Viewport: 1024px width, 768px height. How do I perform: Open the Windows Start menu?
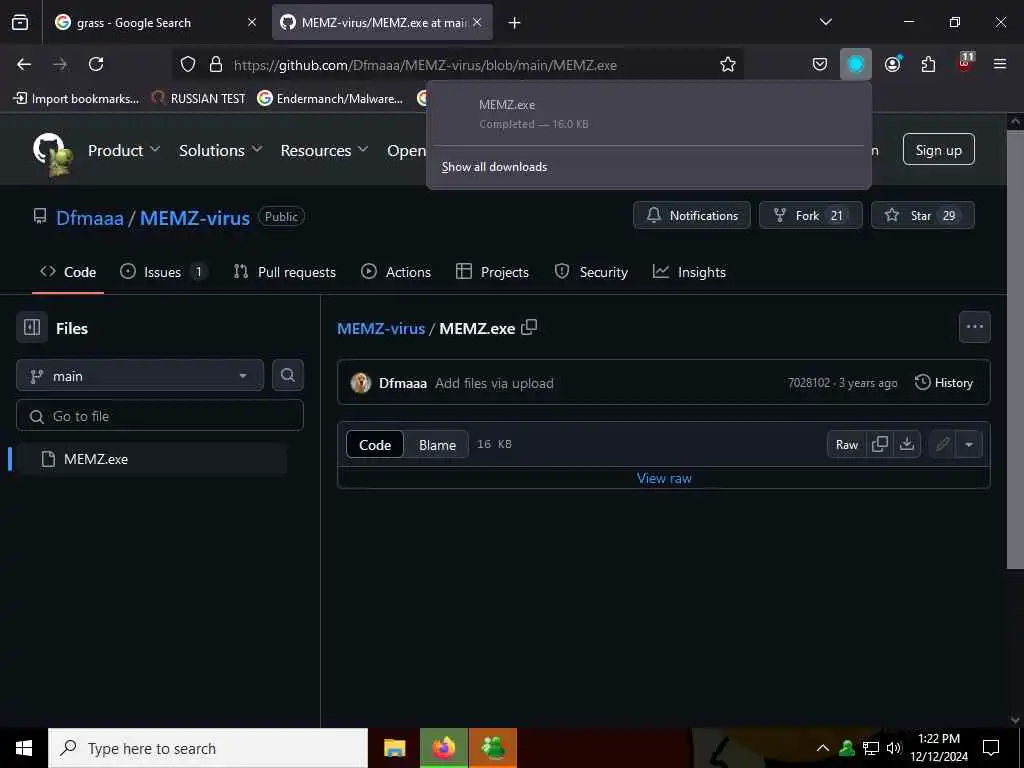tap(24, 748)
